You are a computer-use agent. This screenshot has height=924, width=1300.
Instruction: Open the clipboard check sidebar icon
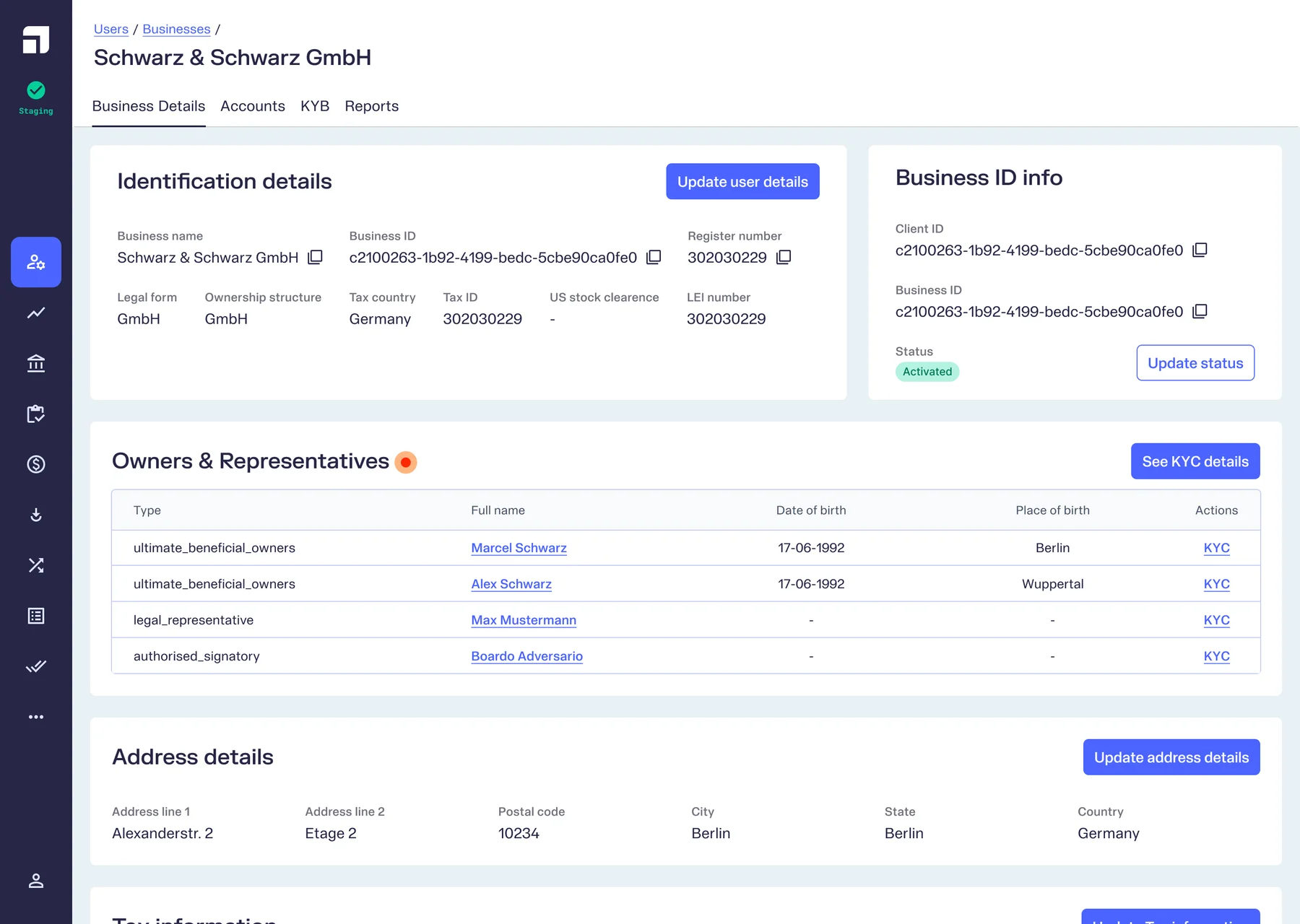36,414
